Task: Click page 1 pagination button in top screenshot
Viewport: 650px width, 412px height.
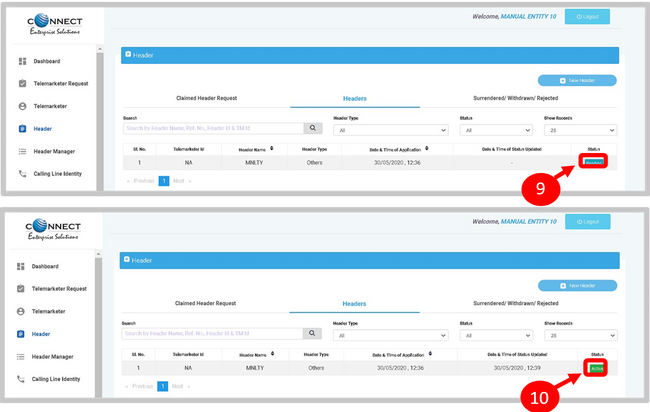Action: (164, 181)
